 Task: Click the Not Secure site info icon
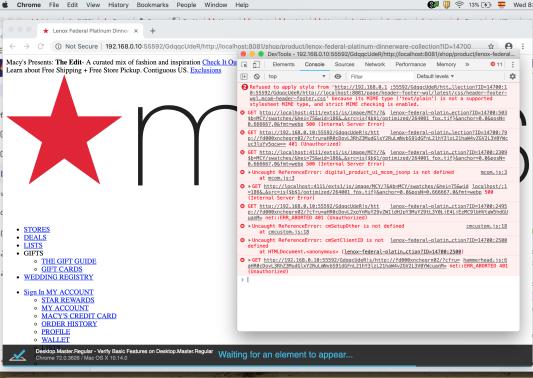click(58, 46)
